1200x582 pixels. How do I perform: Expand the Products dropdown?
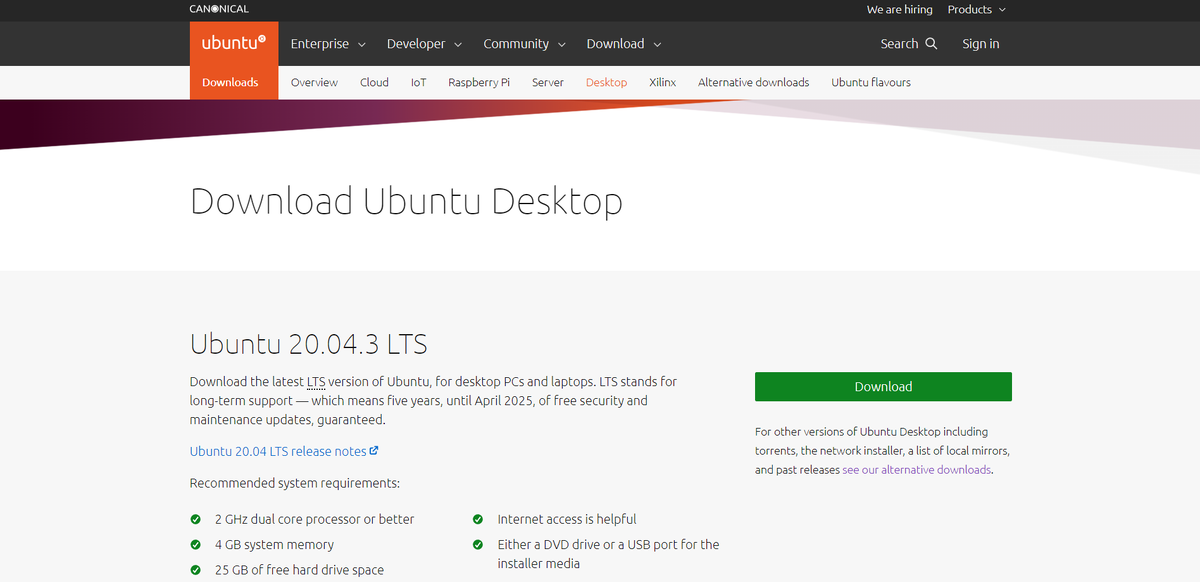coord(976,9)
